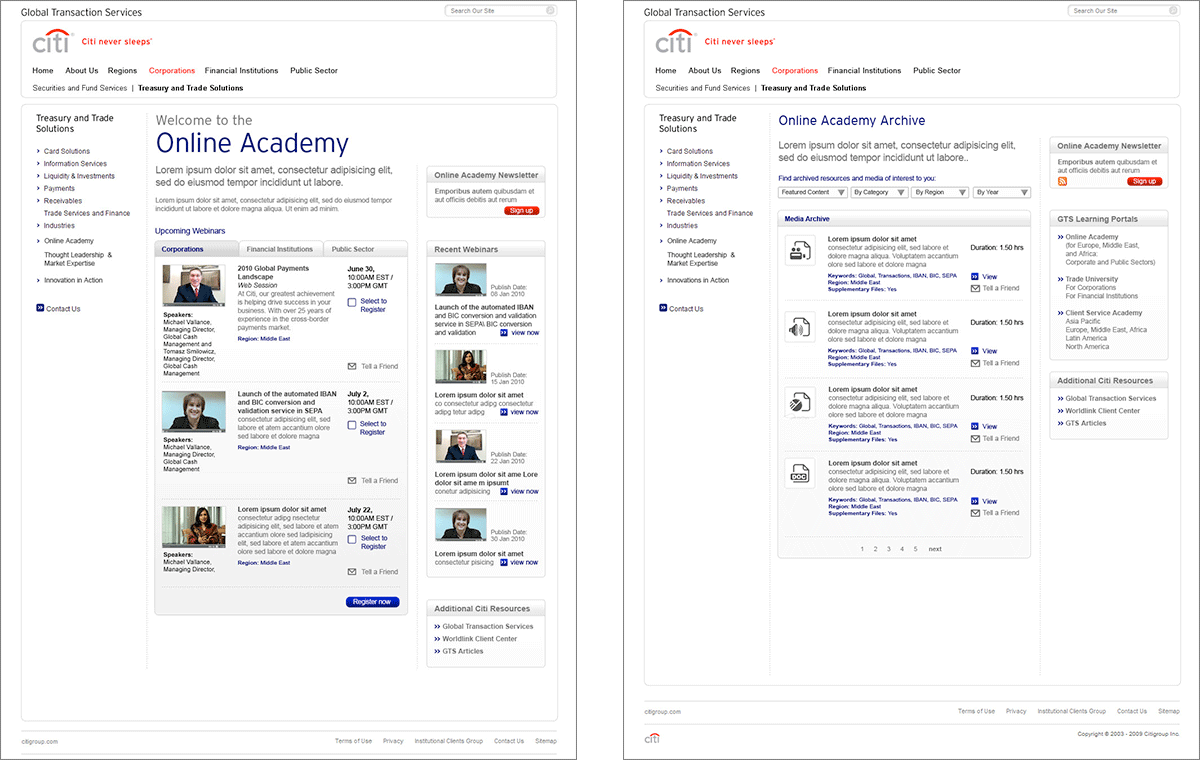Screen dimensions: 1200x760
Task: Click the View arrow icon for the audio file entry
Action: (x=975, y=351)
